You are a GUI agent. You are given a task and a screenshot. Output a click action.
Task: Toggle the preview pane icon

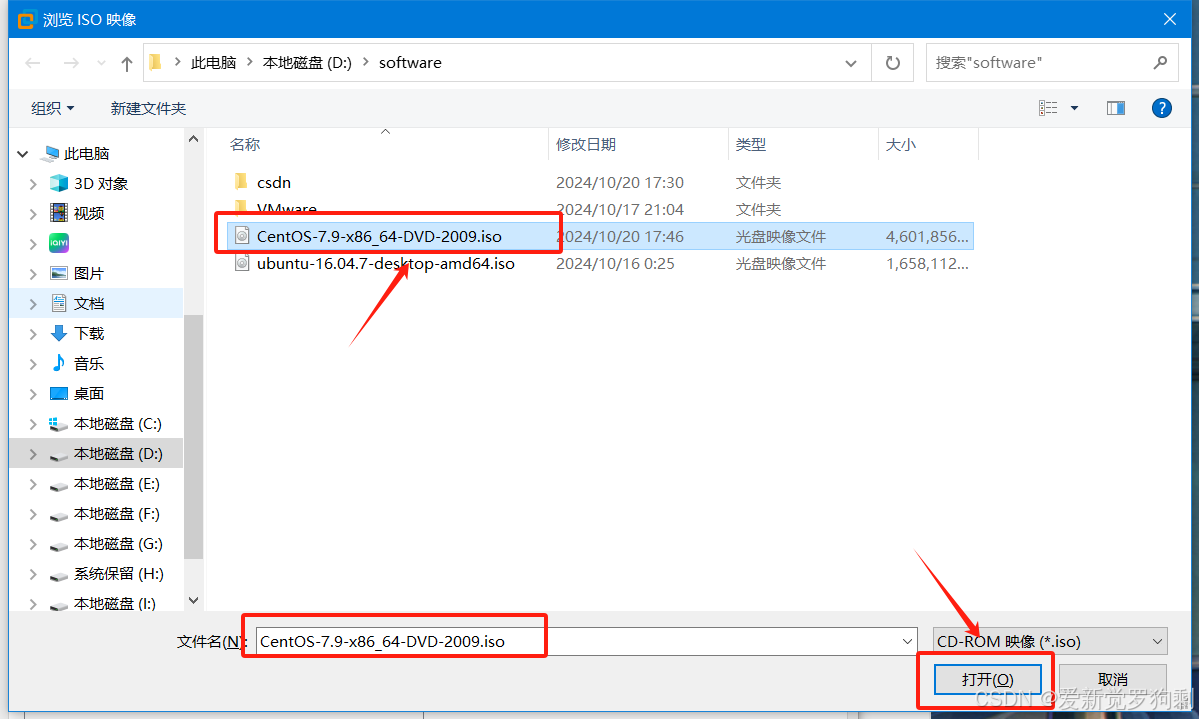click(x=1116, y=108)
